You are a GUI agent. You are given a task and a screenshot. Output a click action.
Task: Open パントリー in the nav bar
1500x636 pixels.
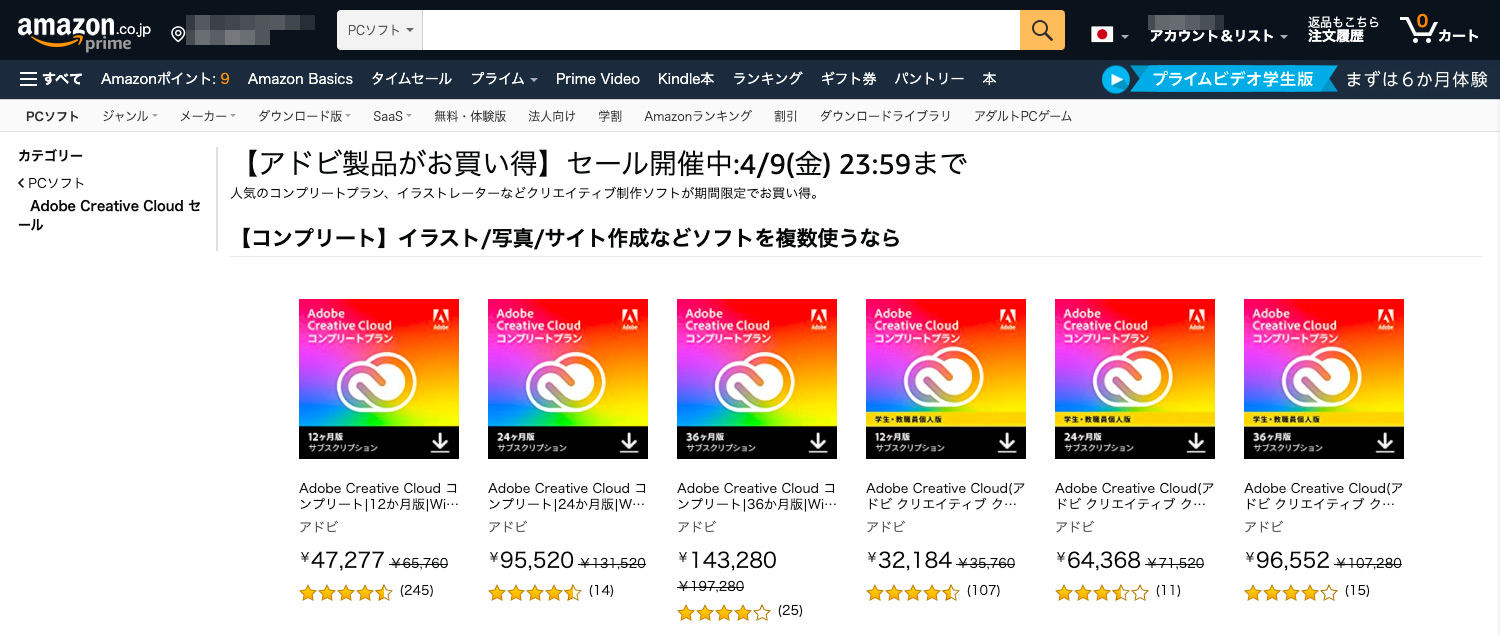[929, 79]
